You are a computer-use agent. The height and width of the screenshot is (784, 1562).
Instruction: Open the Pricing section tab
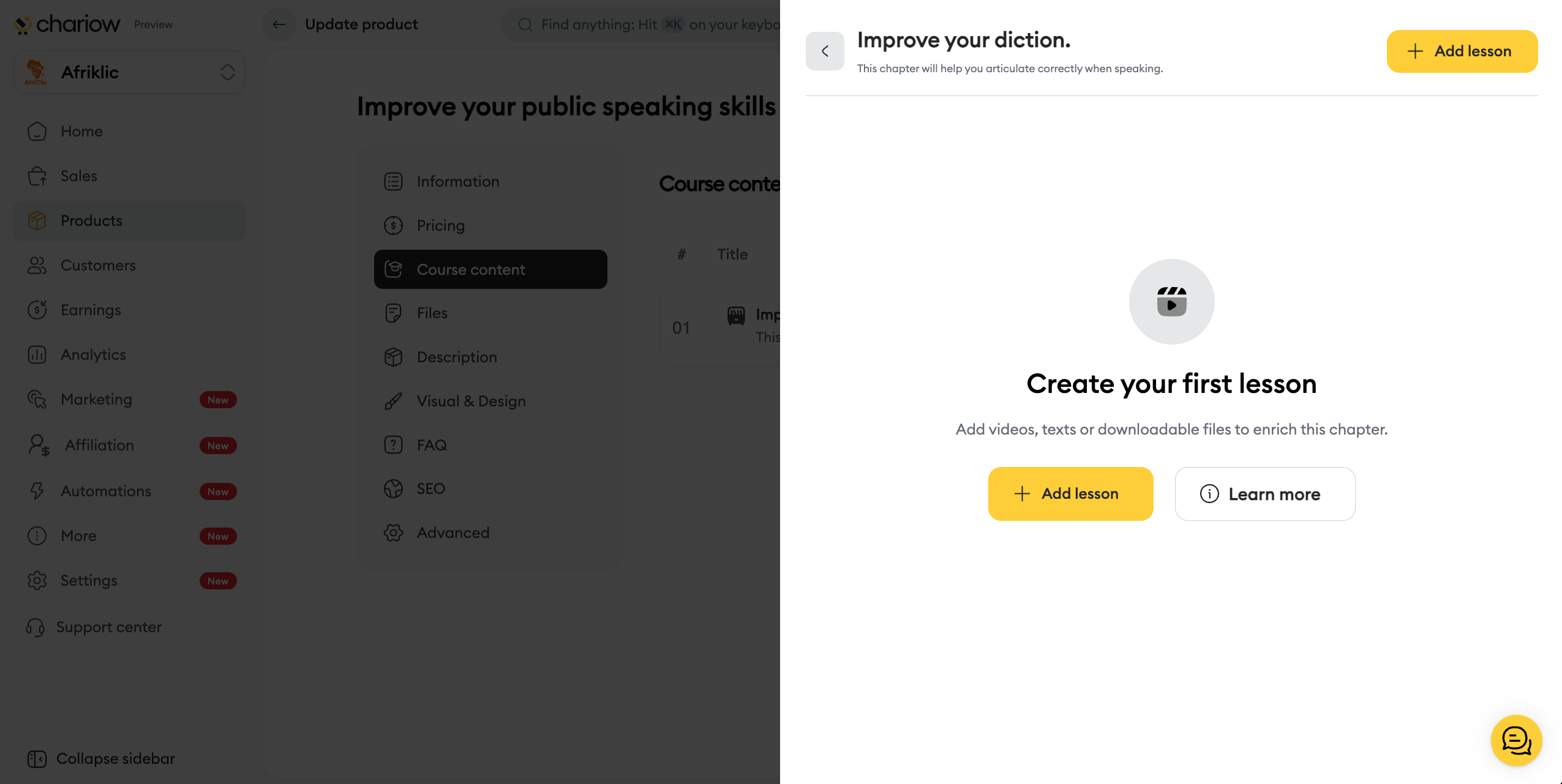[440, 226]
